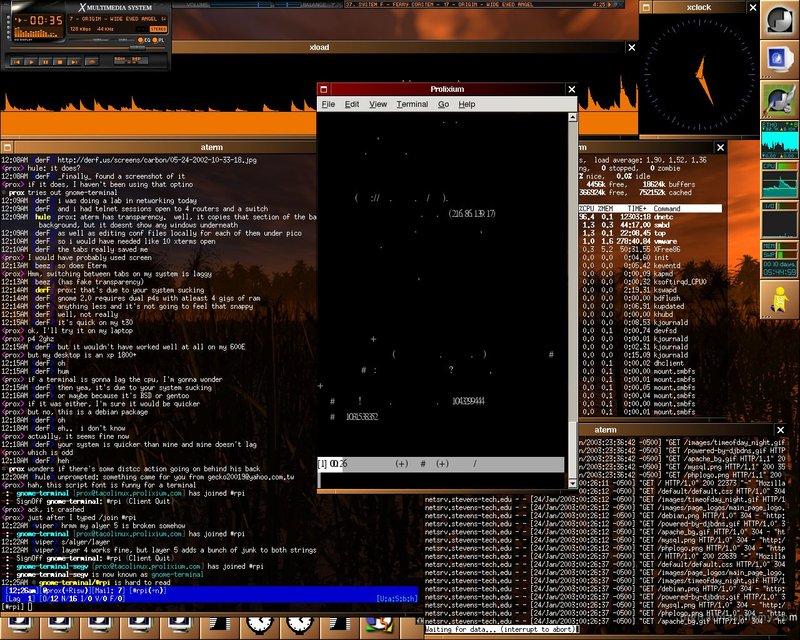Click Prolixium window menu icon in titlebar
The width and height of the screenshot is (800, 640).
323,89
